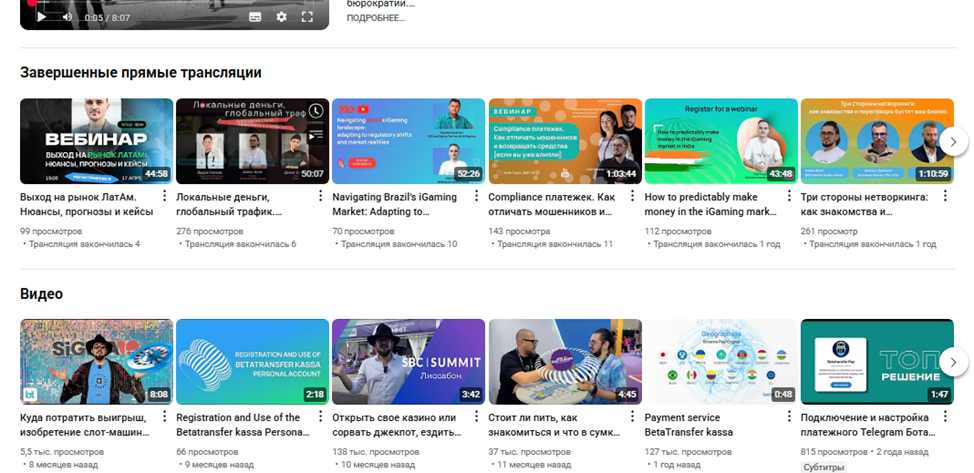974x473 pixels.
Task: Open title Три стороны нетворкинга
Action: pos(864,204)
